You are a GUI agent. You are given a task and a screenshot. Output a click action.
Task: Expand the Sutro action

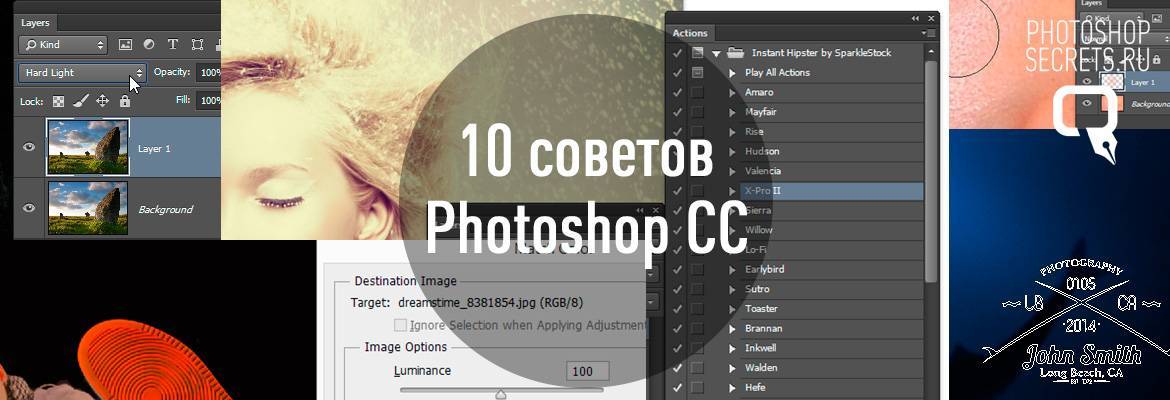(x=732, y=289)
